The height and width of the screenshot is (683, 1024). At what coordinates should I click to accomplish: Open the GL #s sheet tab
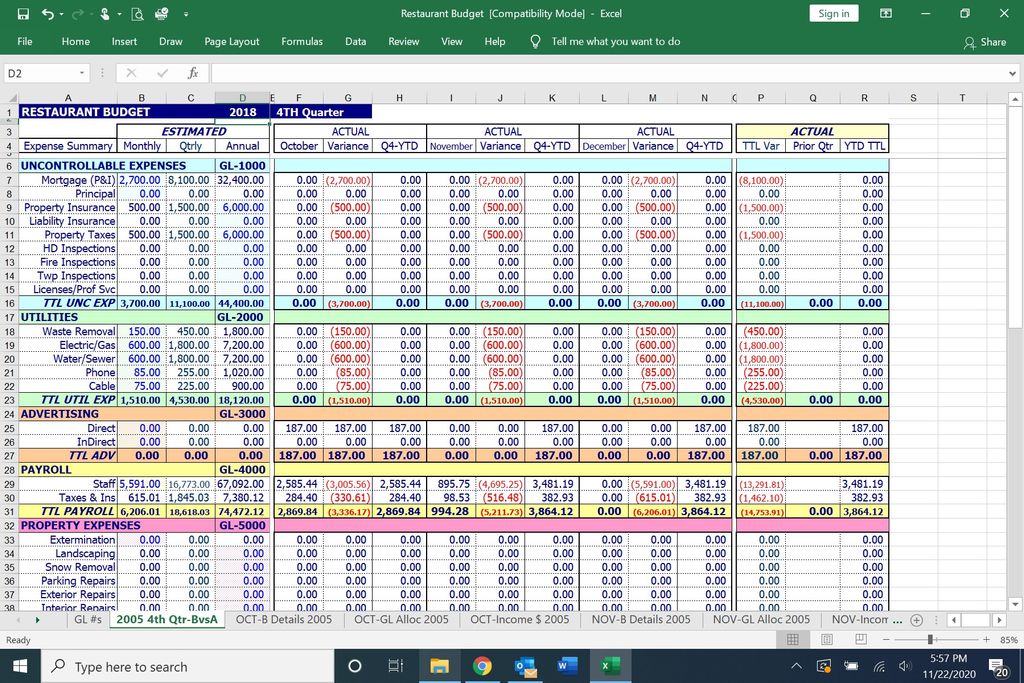point(88,620)
